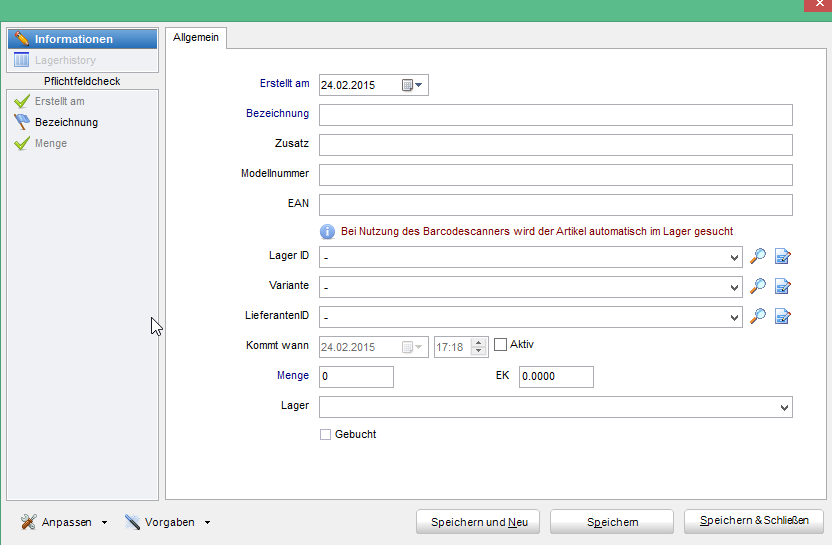
Task: Click into the Bezeichnung text field
Action: 555,114
